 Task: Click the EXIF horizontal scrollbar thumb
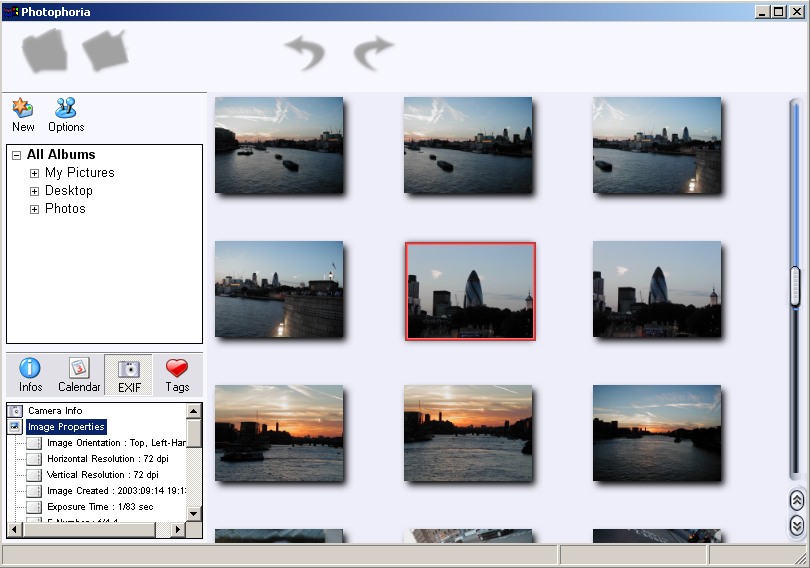pos(89,529)
